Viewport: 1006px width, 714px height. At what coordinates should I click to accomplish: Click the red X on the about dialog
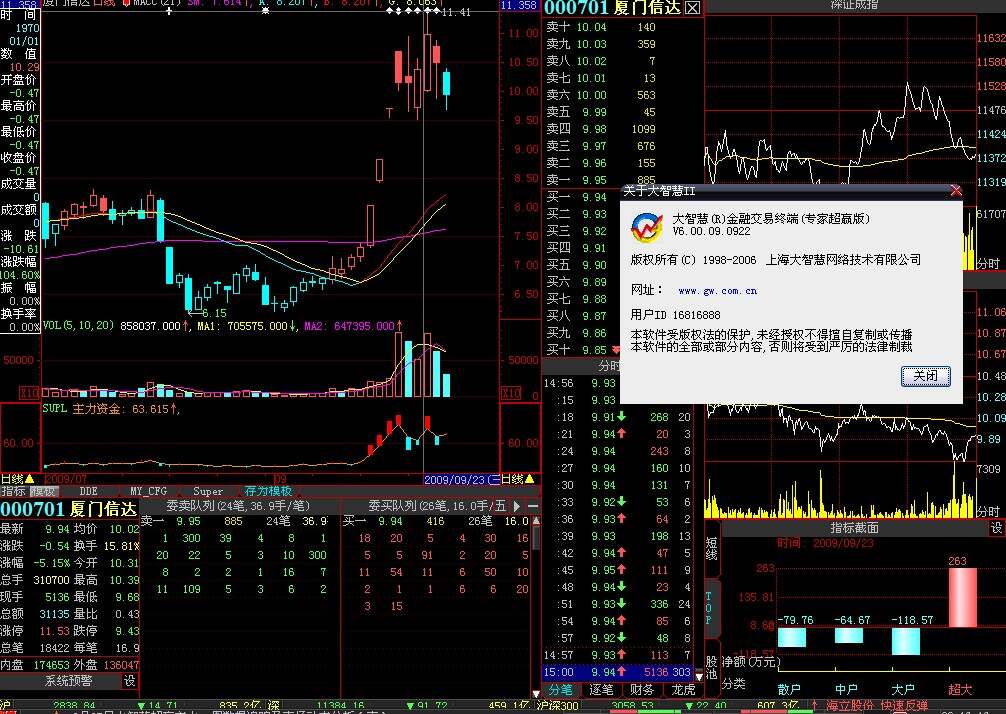point(955,191)
